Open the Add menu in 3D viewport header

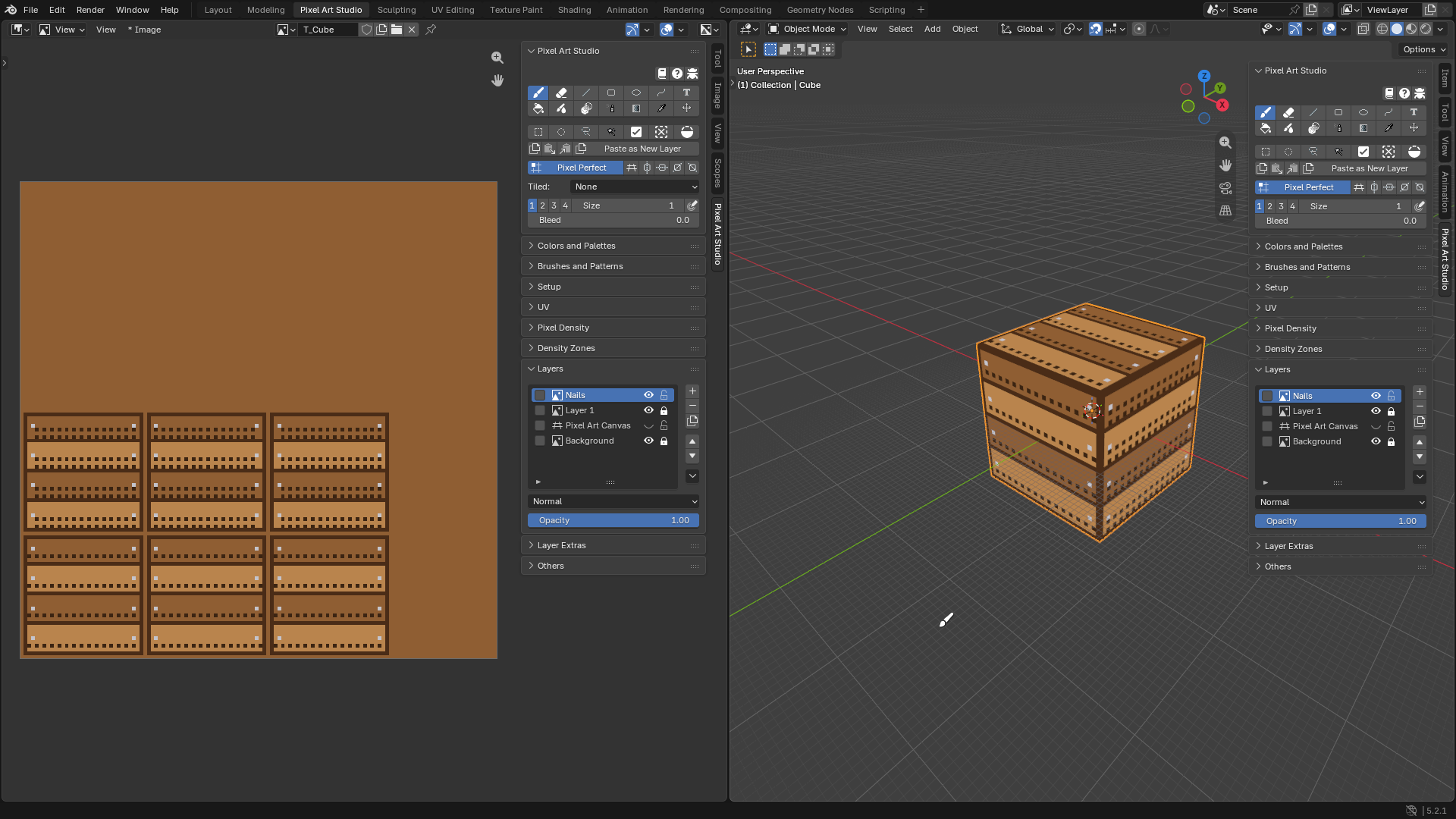coord(932,29)
